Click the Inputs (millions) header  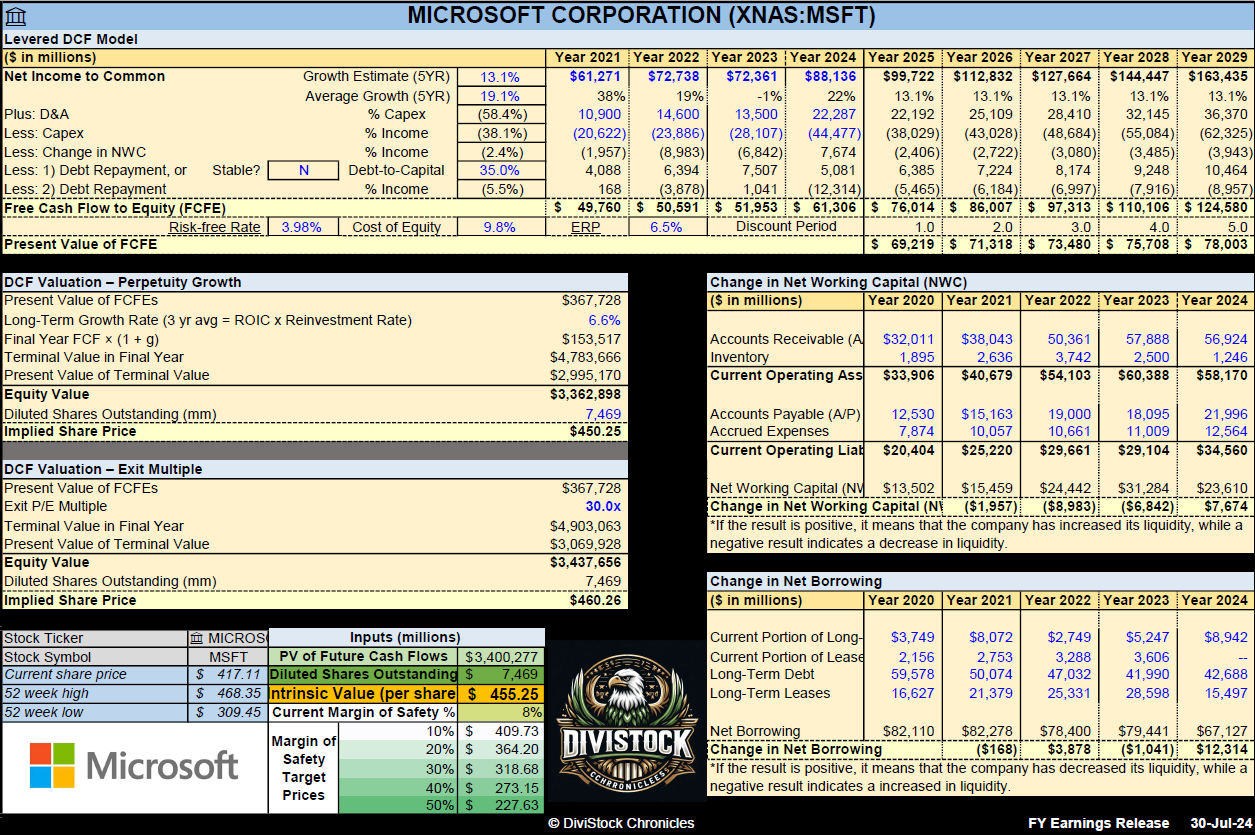tap(405, 637)
